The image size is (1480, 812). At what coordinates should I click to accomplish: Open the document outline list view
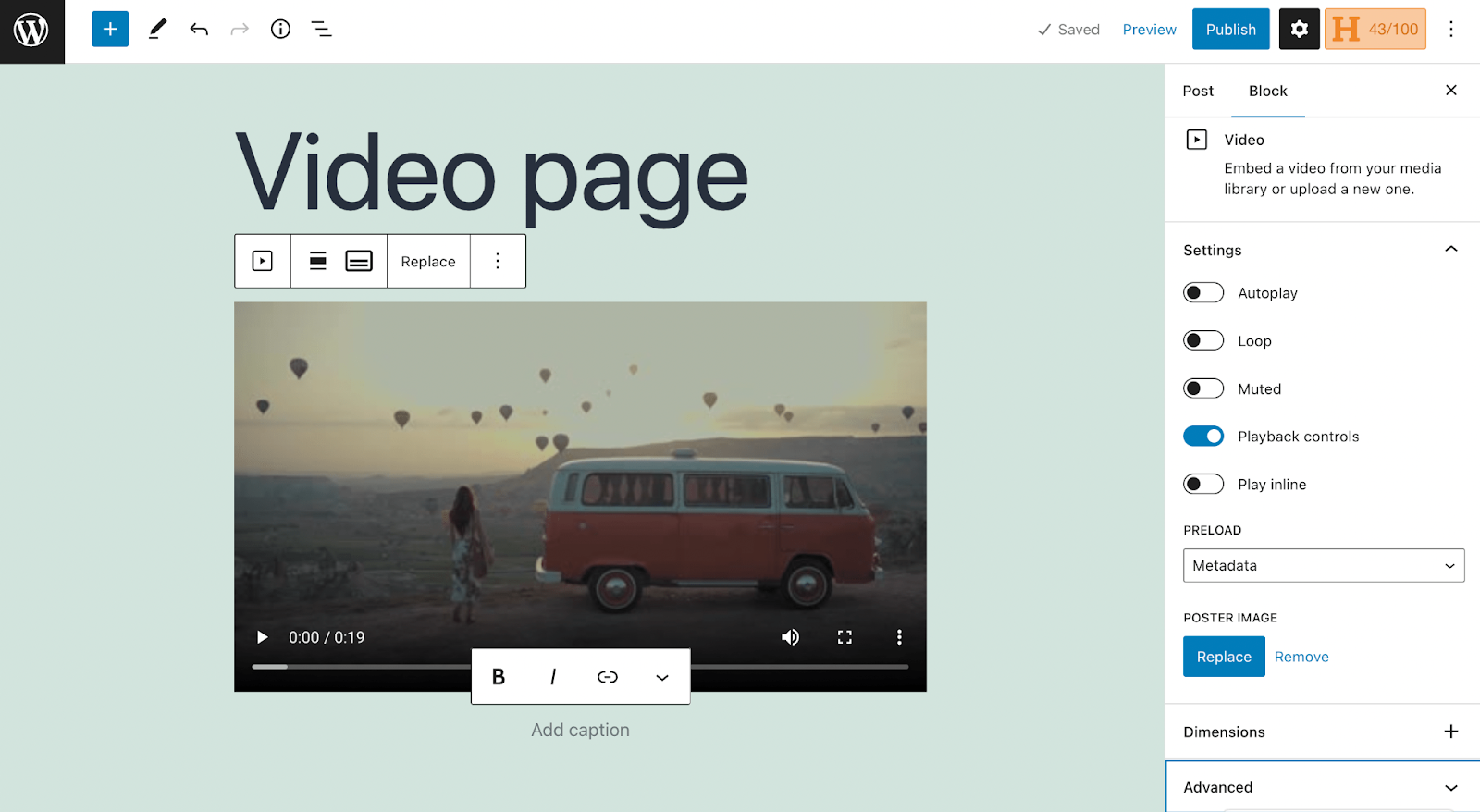pyautogui.click(x=321, y=30)
